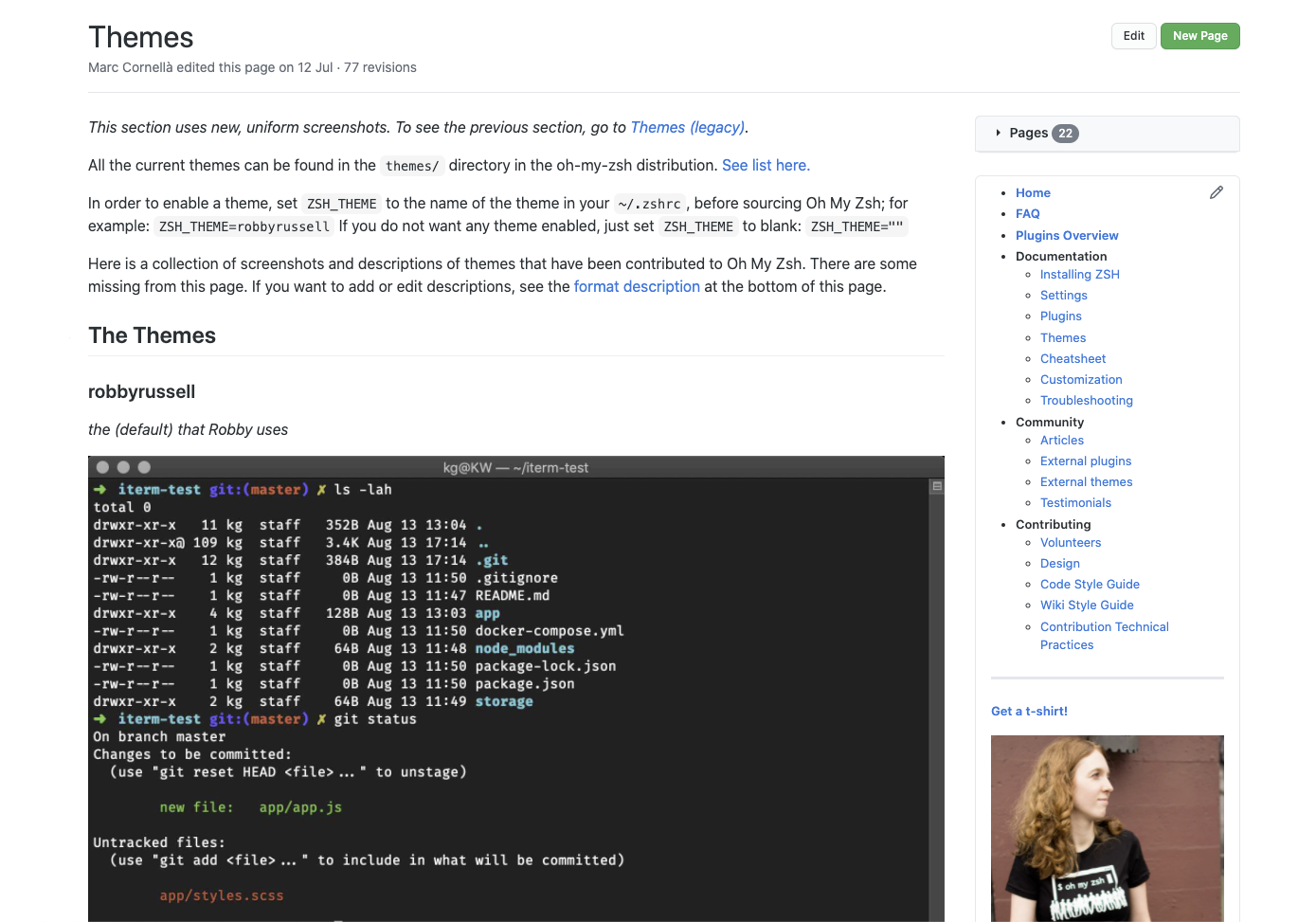Open Plugins Overview in the sidebar
The height and width of the screenshot is (922, 1316).
(1067, 235)
